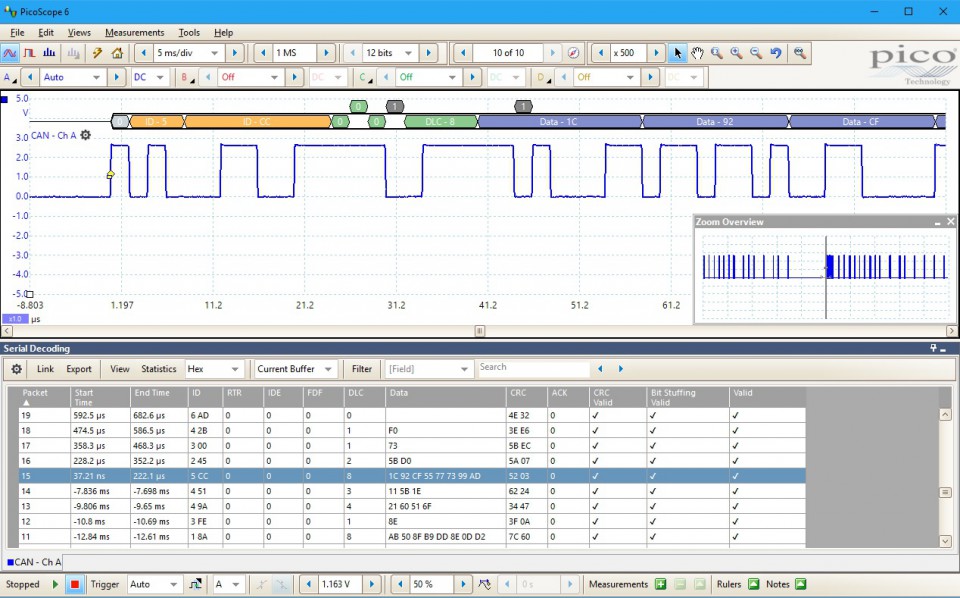Click the Auto Setup lightning icon
The height and width of the screenshot is (598, 960).
97,53
